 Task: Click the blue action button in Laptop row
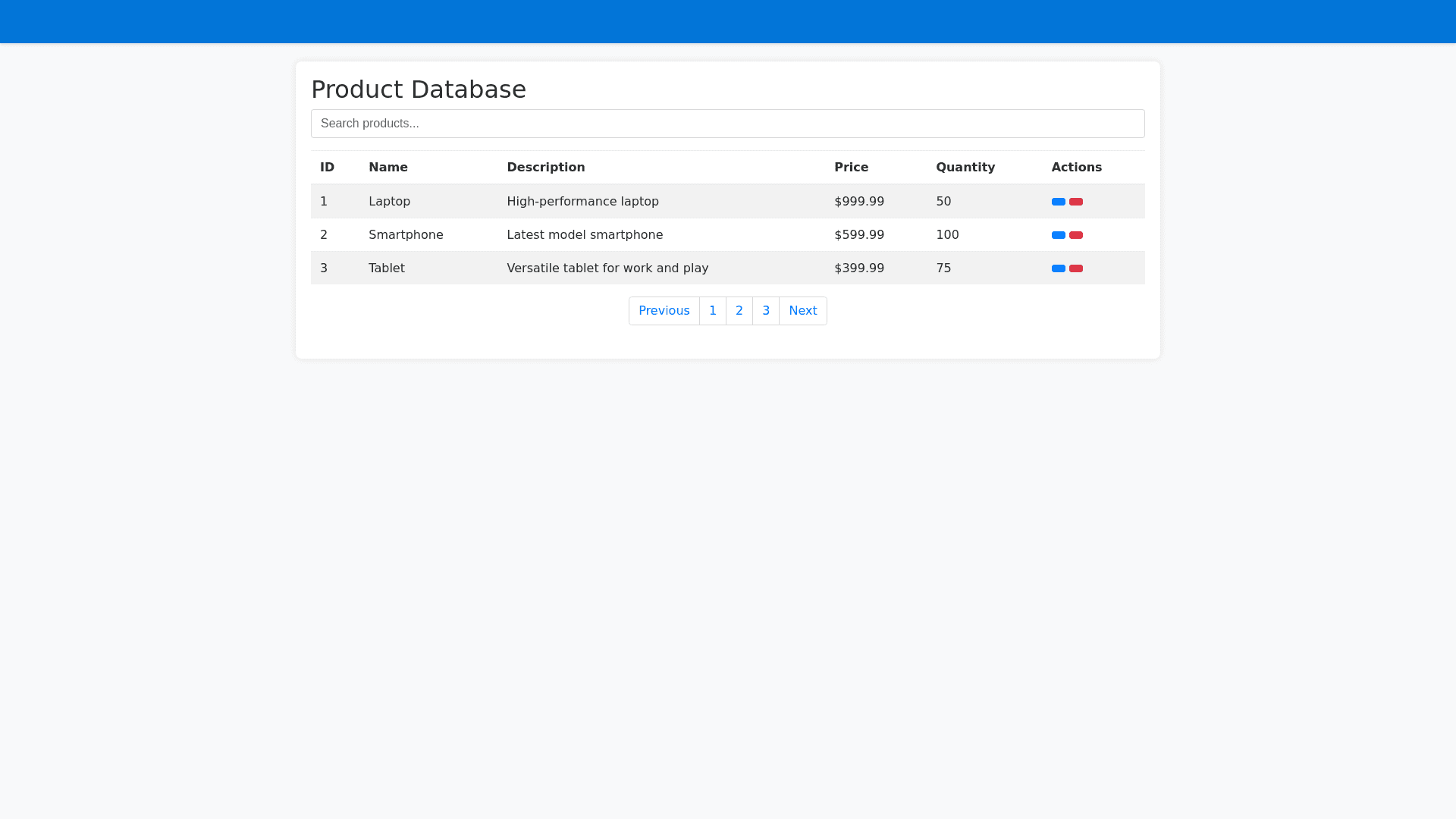tap(1058, 202)
